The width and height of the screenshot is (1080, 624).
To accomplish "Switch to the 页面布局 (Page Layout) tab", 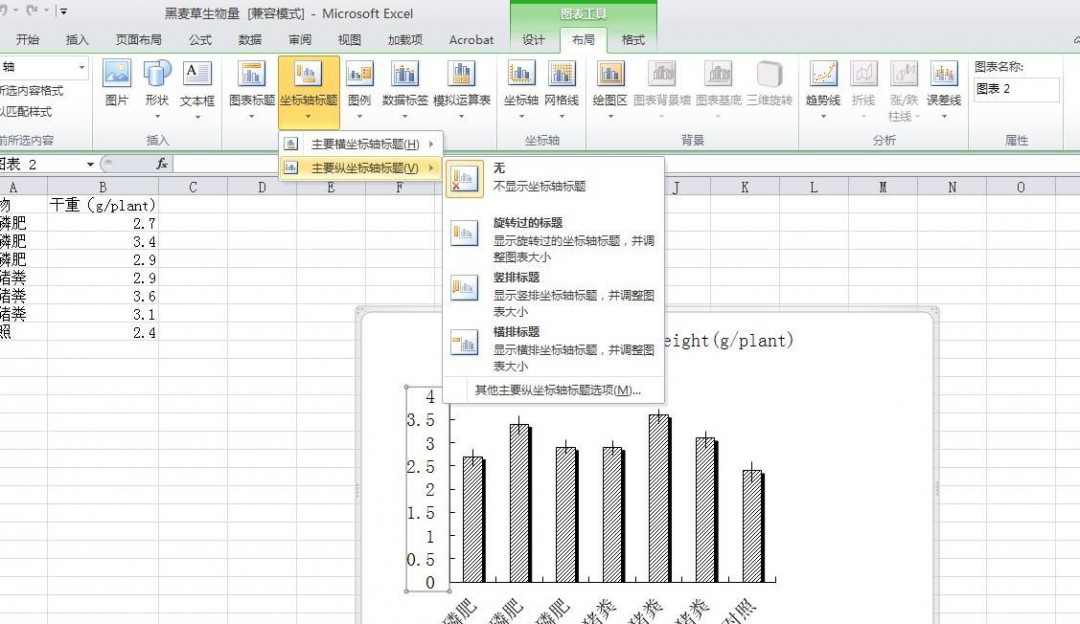I will 138,40.
